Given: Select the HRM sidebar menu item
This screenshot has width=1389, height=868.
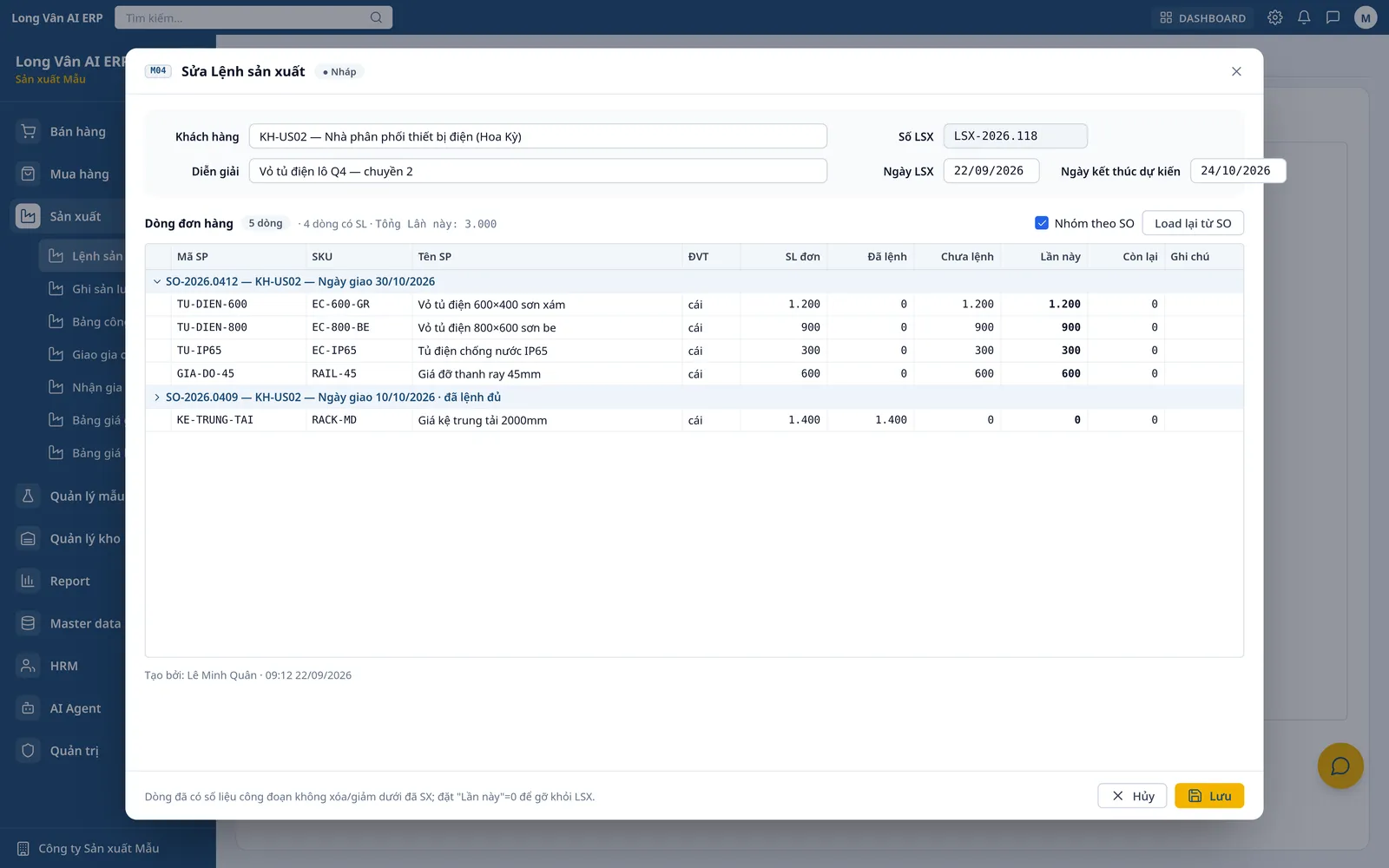Looking at the screenshot, I should pyautogui.click(x=65, y=666).
